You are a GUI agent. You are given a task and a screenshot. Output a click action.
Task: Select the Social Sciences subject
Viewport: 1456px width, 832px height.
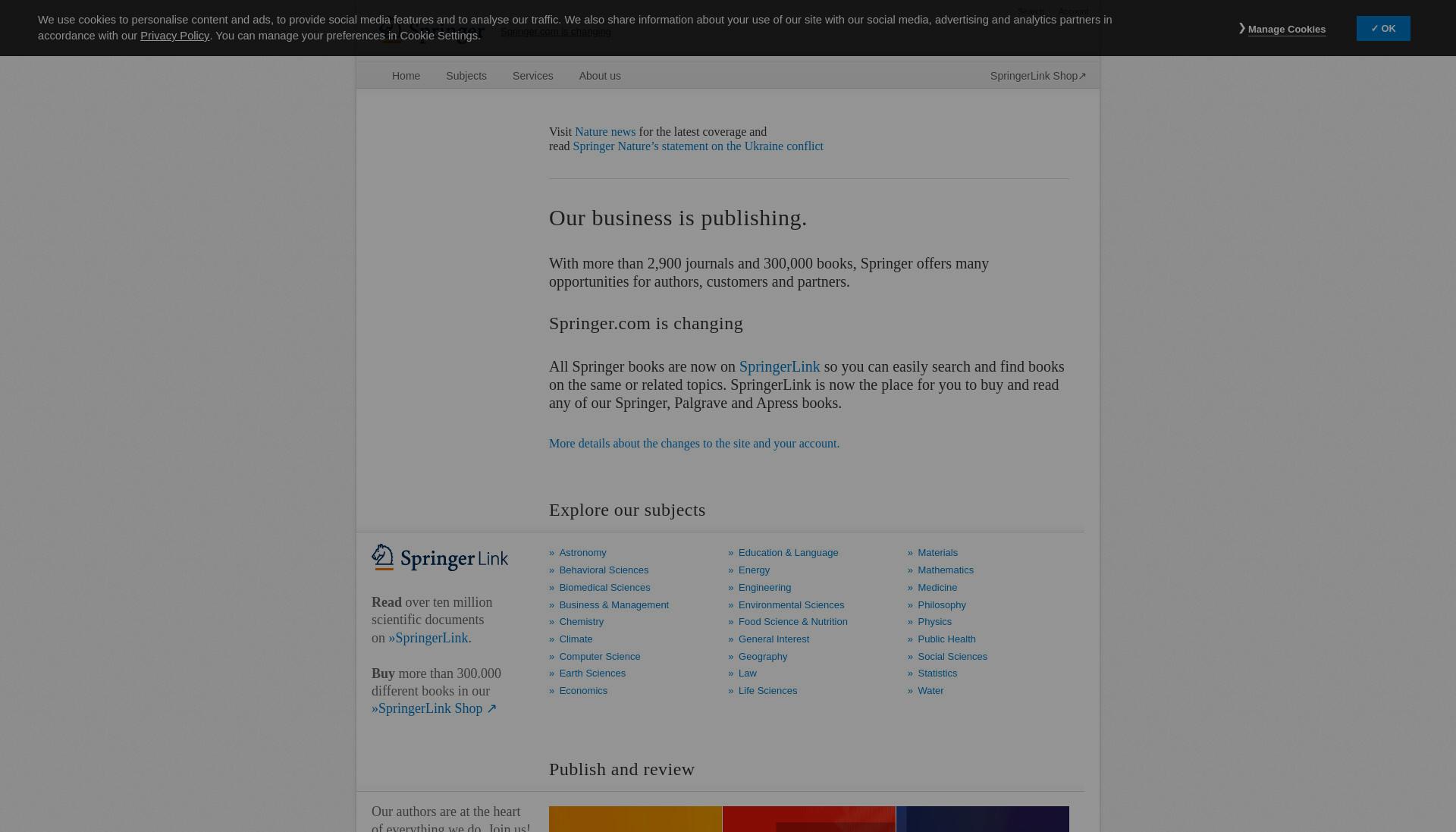tap(952, 657)
